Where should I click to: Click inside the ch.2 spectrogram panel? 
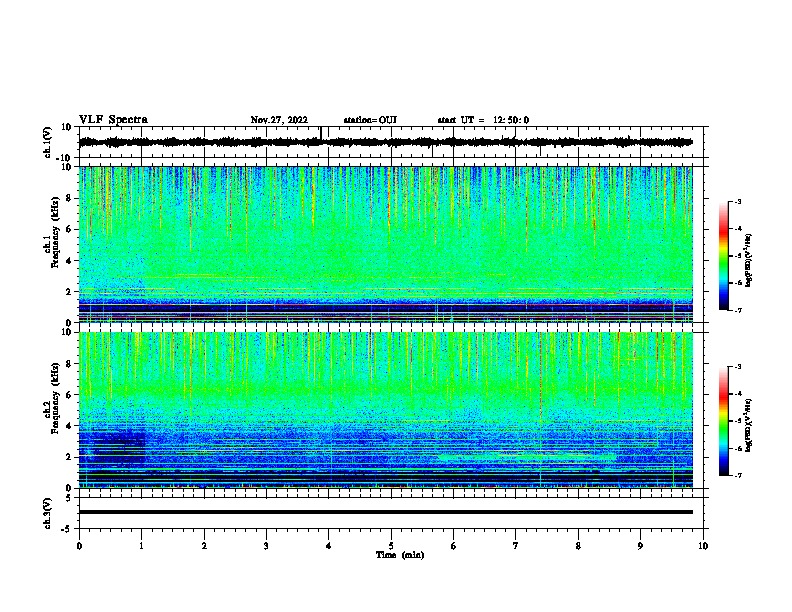point(386,410)
